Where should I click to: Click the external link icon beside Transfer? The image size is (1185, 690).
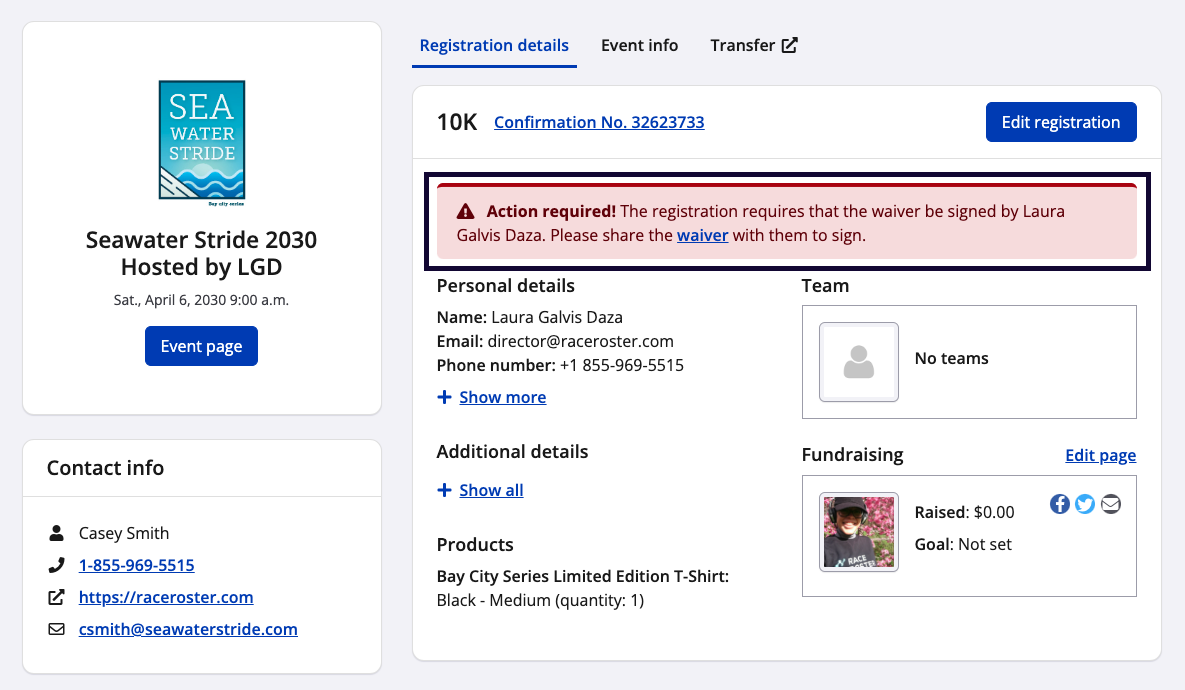(x=790, y=45)
